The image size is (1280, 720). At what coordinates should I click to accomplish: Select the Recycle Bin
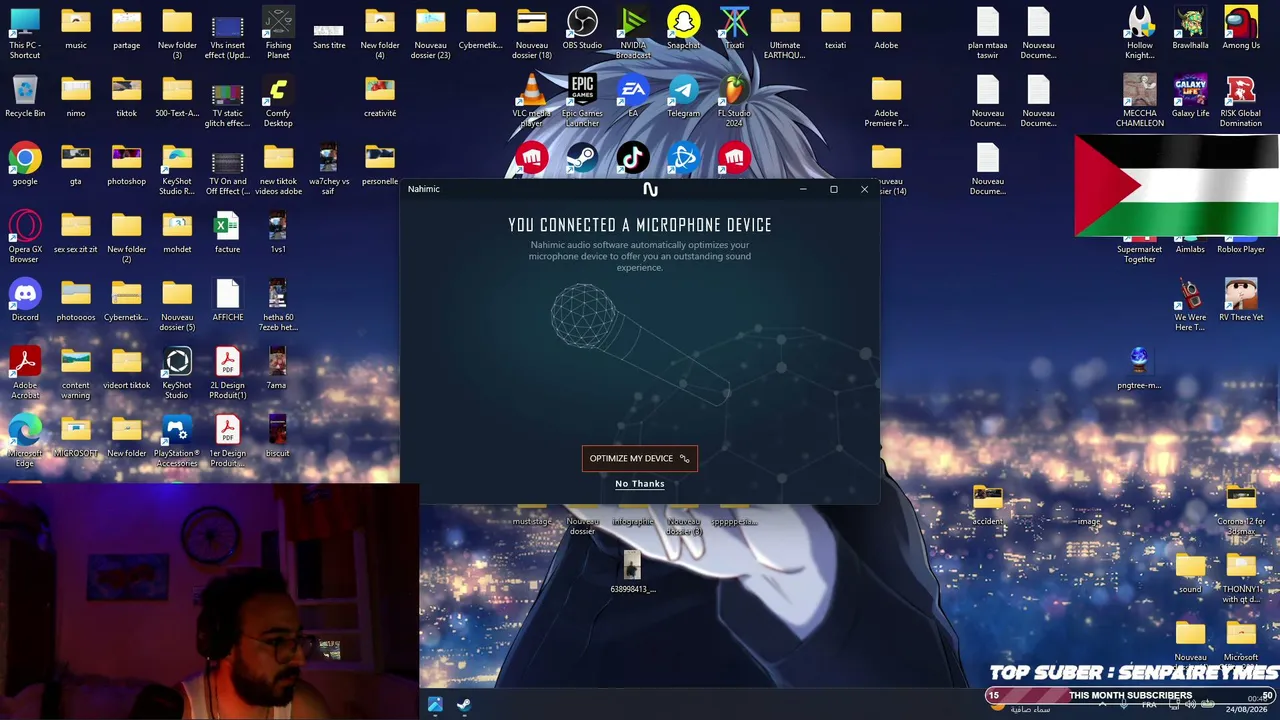tap(25, 96)
